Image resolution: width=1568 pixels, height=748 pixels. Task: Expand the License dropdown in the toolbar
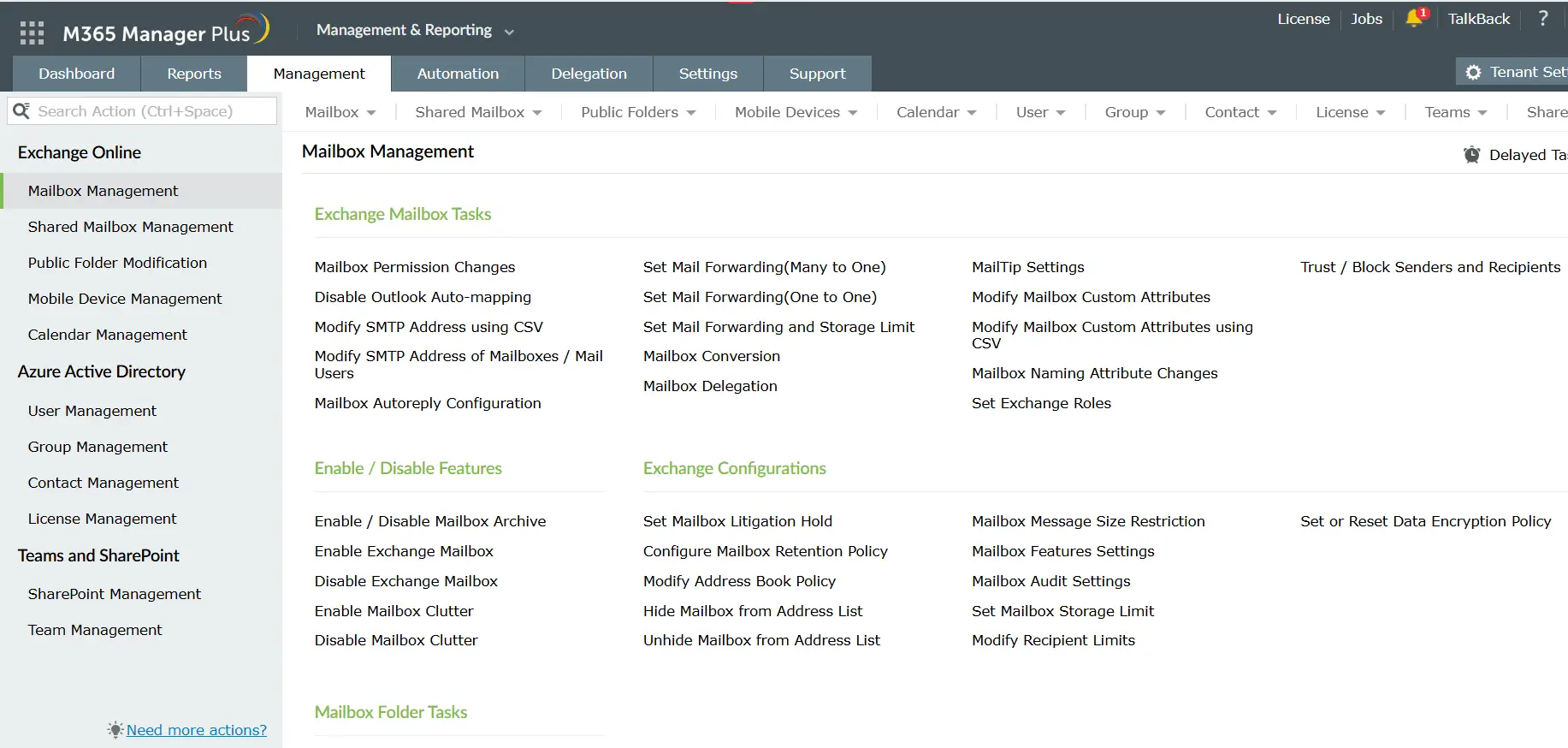(x=1350, y=112)
